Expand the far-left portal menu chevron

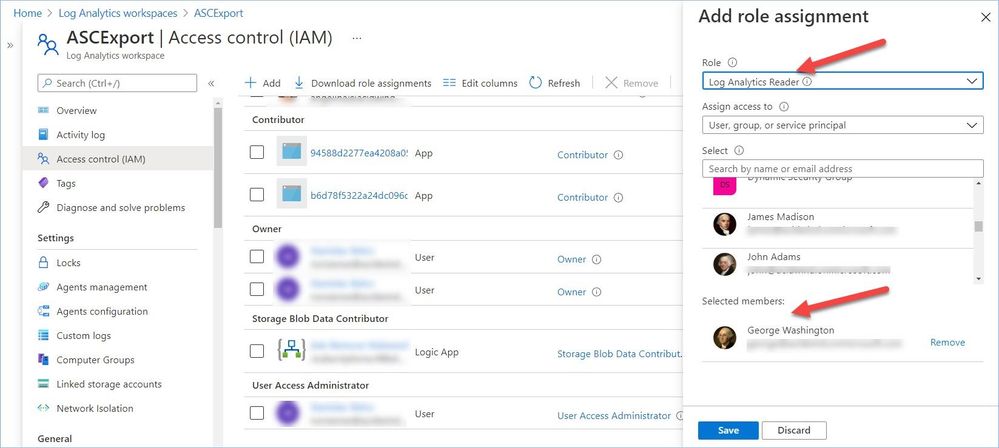coord(10,45)
